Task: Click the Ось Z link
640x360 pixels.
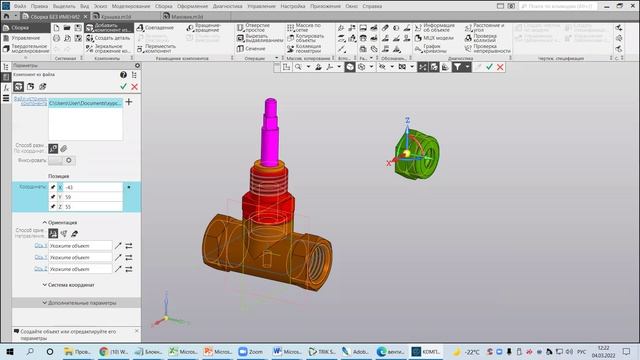Action: tap(41, 269)
